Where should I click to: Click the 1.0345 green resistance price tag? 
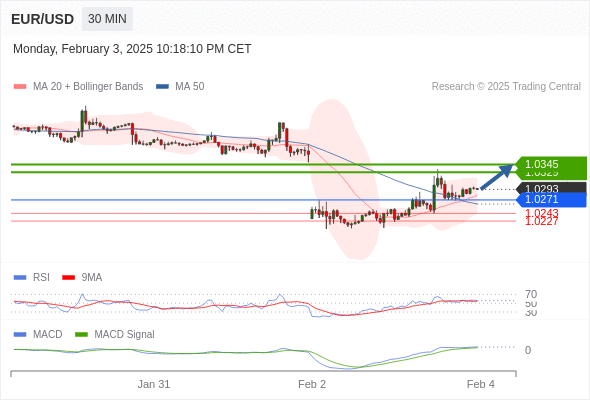(551, 164)
